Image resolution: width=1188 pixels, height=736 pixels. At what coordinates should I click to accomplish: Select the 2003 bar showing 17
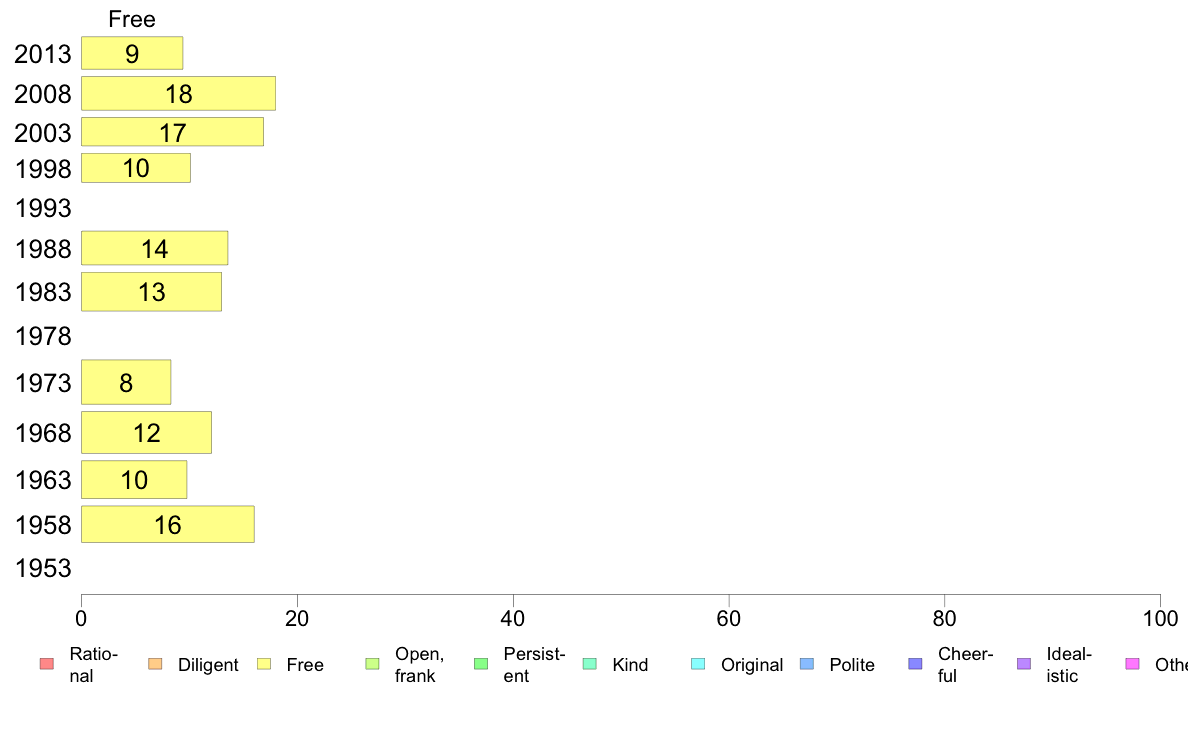[172, 132]
